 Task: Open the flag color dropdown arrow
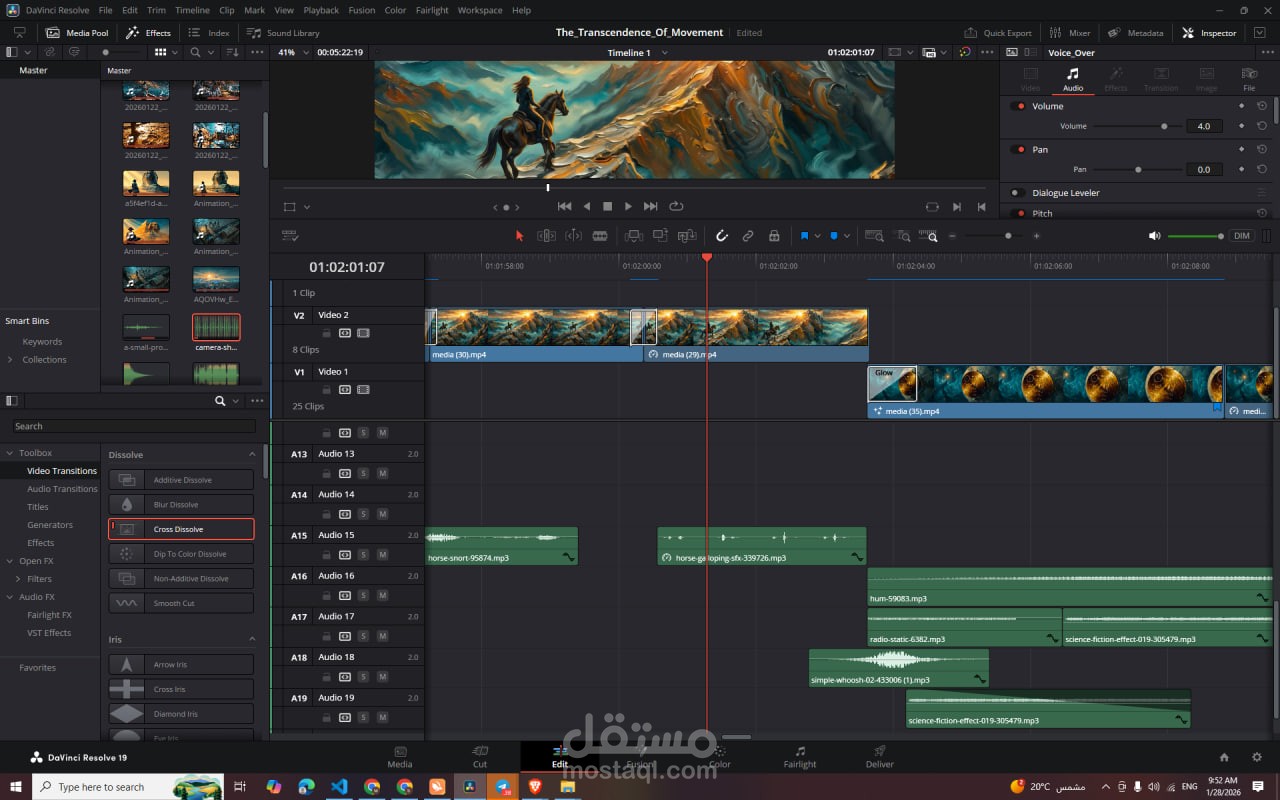pos(817,236)
